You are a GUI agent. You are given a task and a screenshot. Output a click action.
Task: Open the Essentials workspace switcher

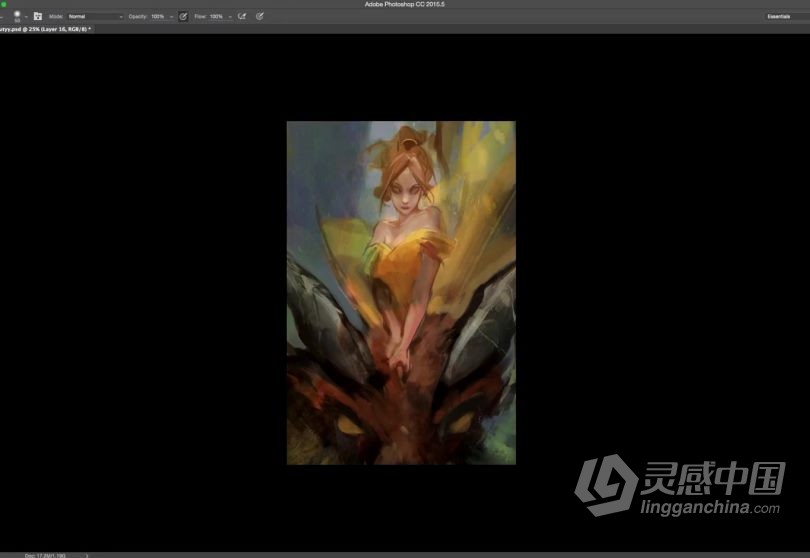(x=778, y=17)
